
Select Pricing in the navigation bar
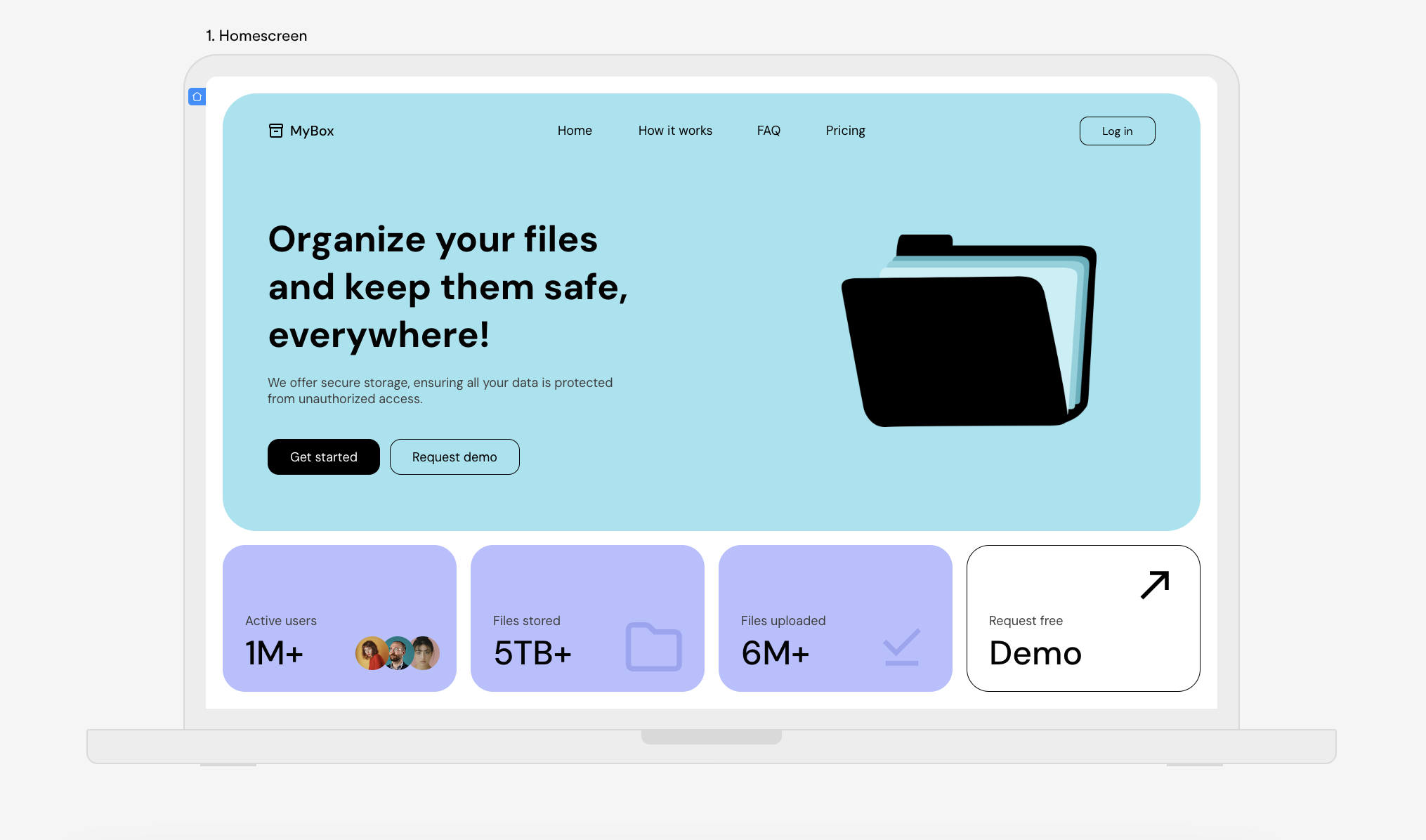point(845,131)
